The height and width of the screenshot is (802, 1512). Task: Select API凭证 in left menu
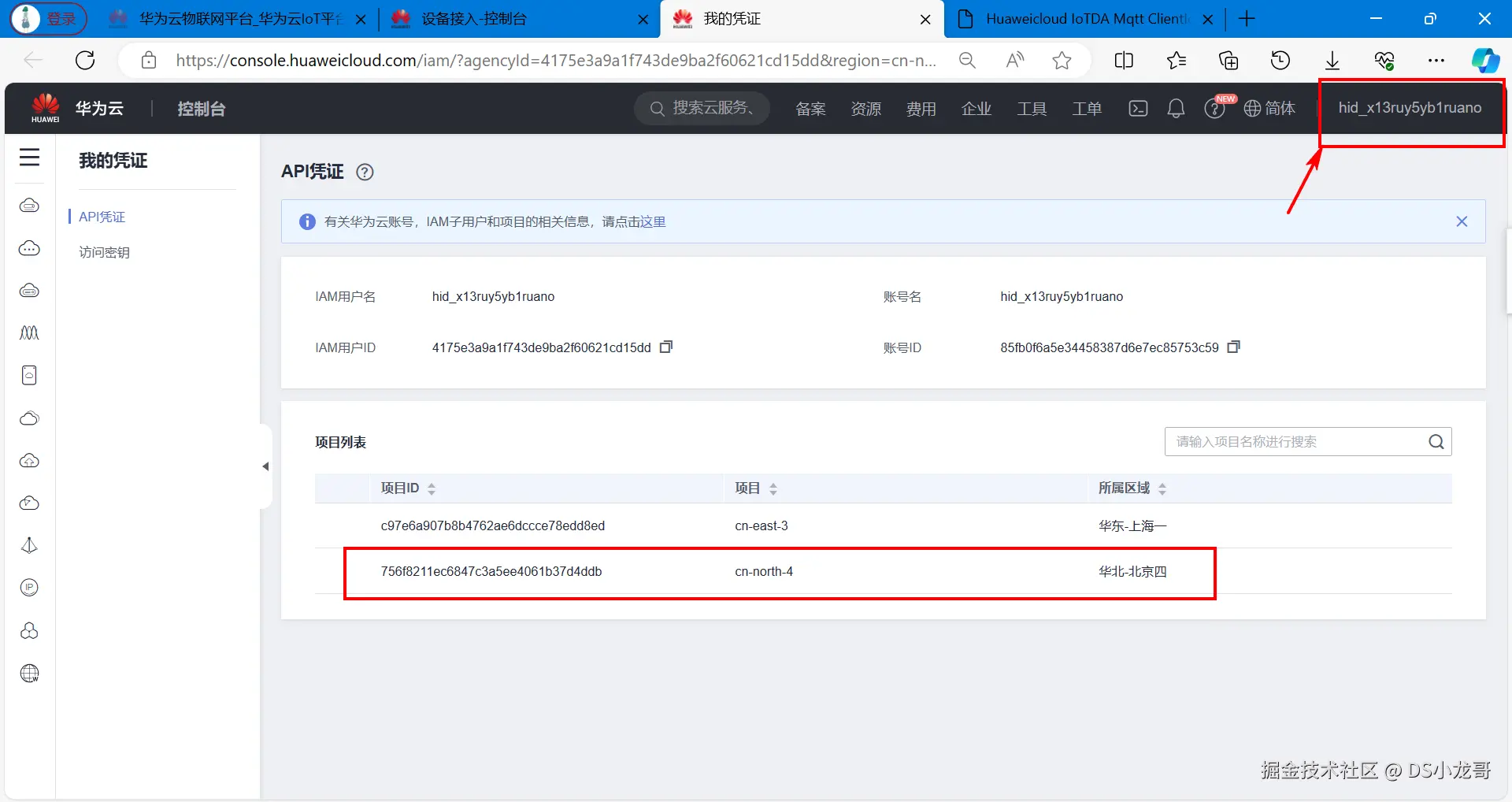pyautogui.click(x=102, y=217)
